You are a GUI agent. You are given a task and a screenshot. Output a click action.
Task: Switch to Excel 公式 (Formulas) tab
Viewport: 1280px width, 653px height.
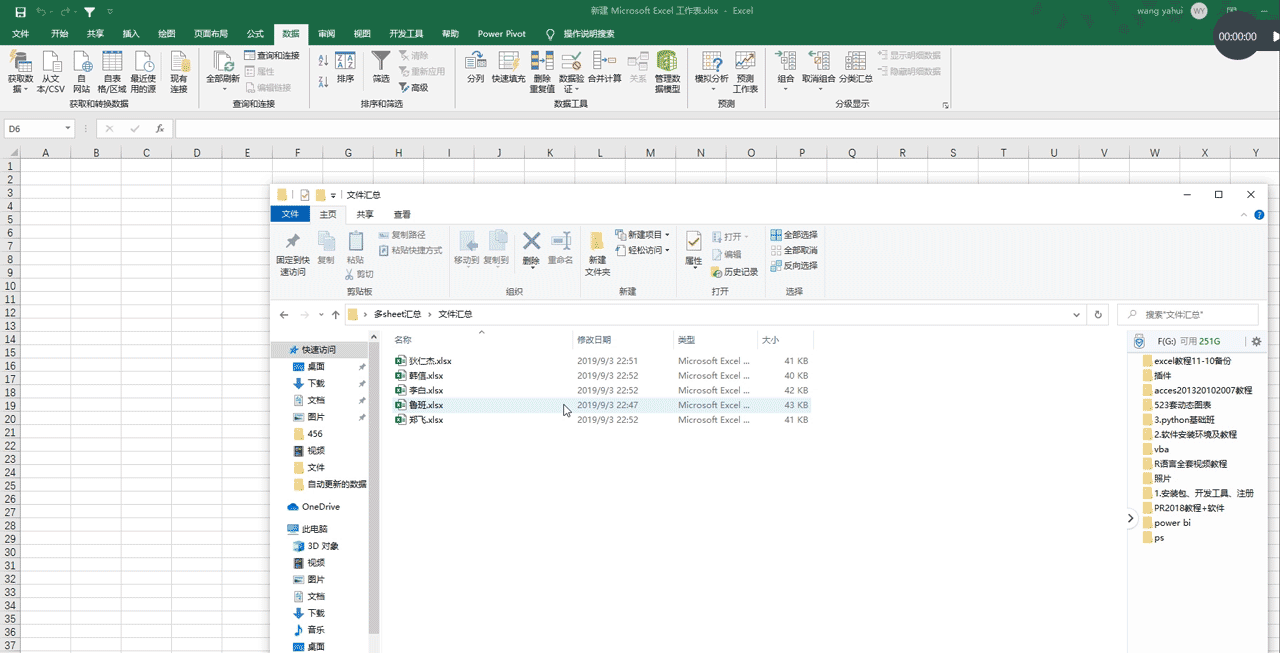[x=255, y=33]
